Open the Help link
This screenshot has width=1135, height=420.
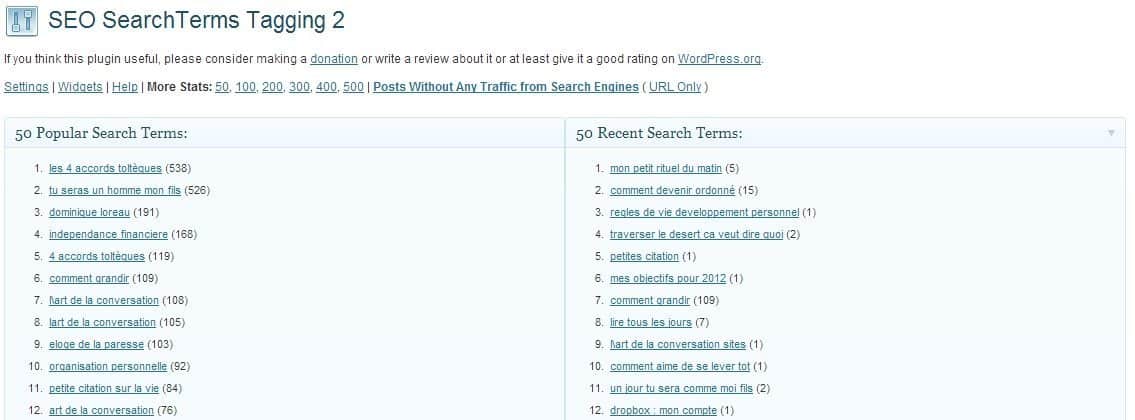pyautogui.click(x=125, y=87)
